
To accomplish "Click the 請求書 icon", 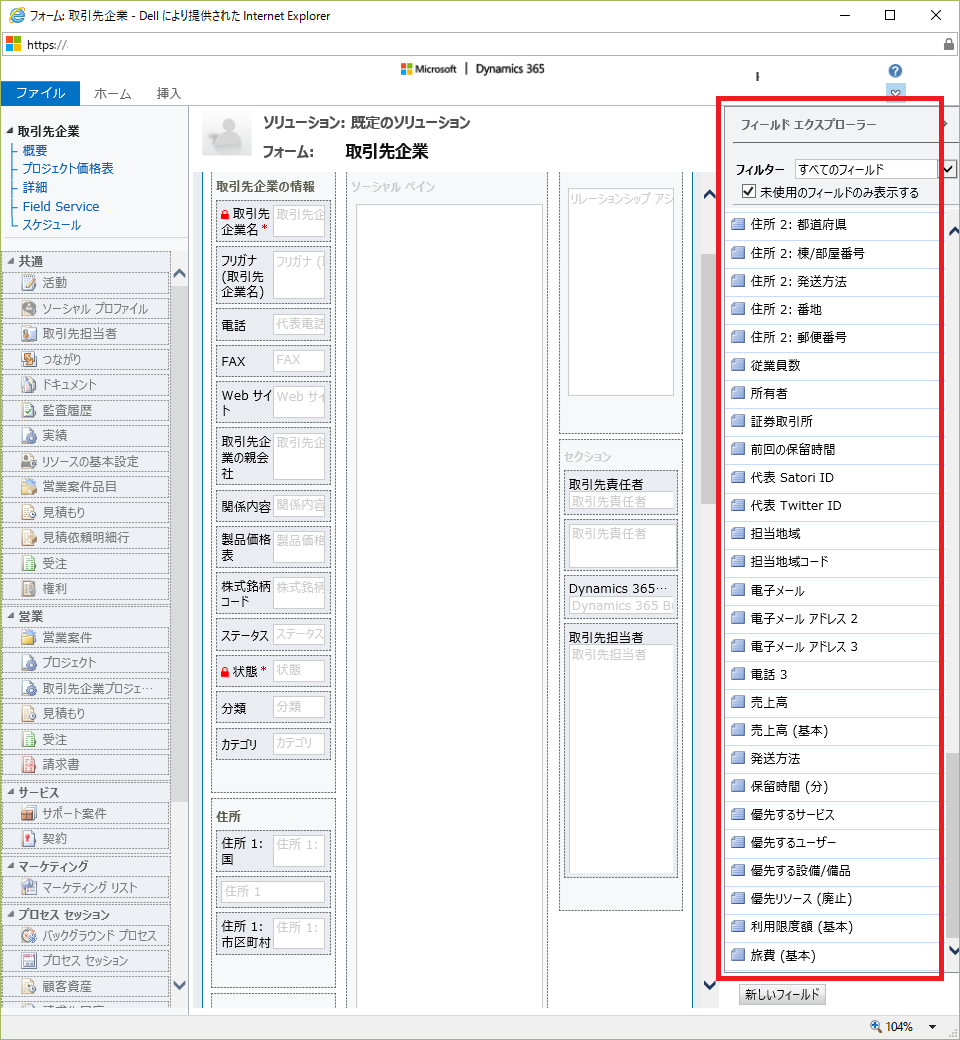I will (29, 765).
